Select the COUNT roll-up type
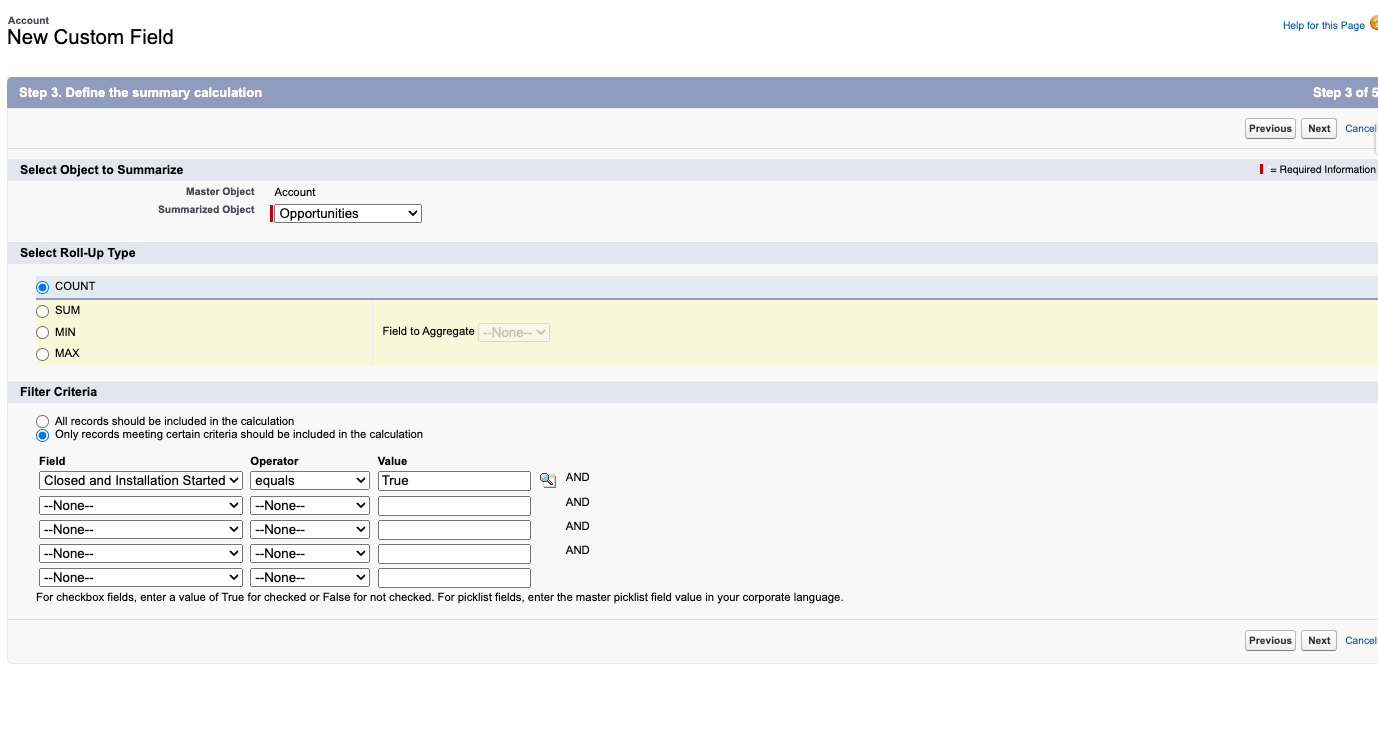1378x742 pixels. coord(42,287)
